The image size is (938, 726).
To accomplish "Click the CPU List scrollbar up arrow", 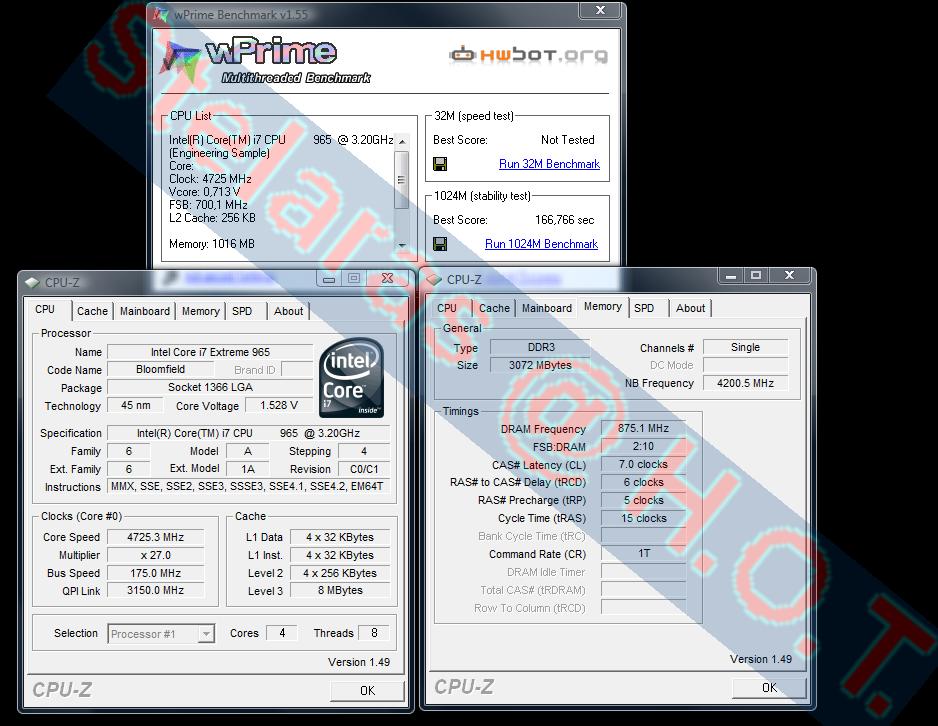I will (x=402, y=141).
